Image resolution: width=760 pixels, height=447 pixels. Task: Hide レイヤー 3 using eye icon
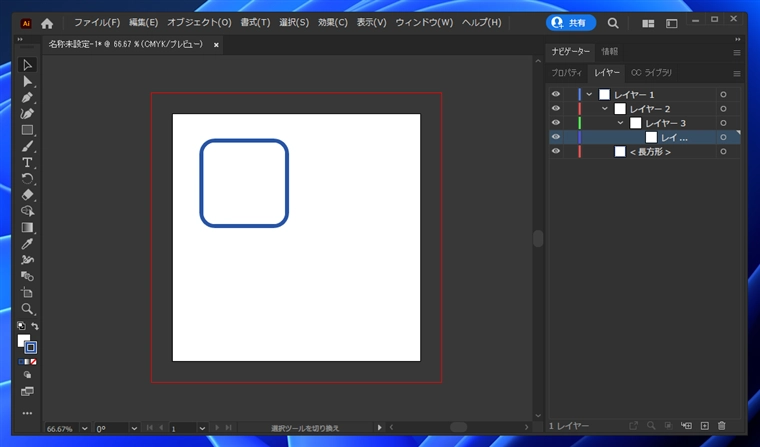tap(556, 123)
